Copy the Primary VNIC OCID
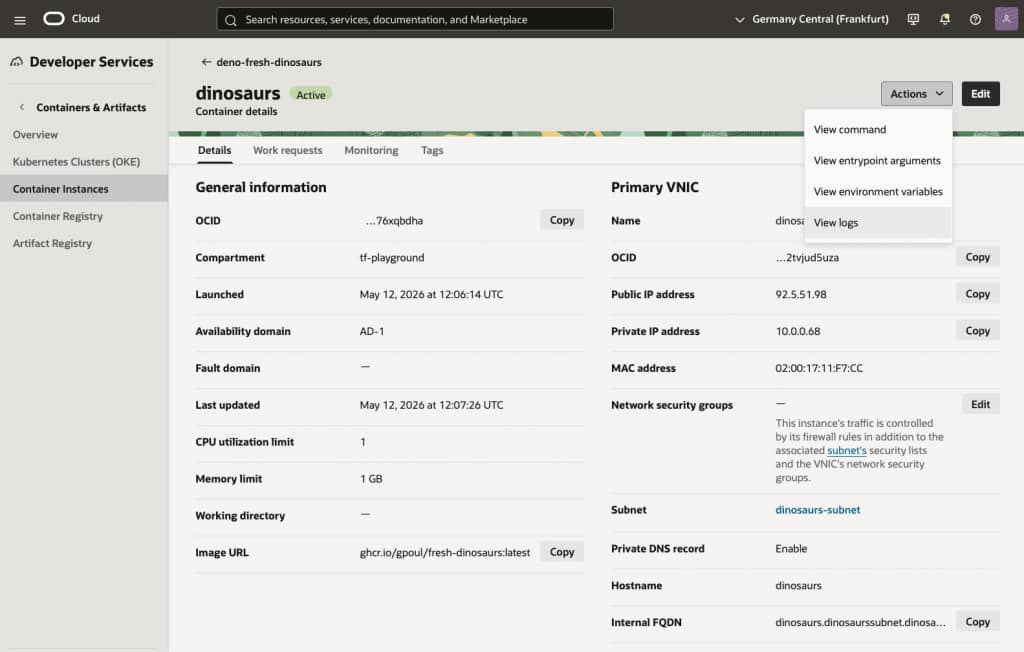1024x652 pixels. (978, 257)
